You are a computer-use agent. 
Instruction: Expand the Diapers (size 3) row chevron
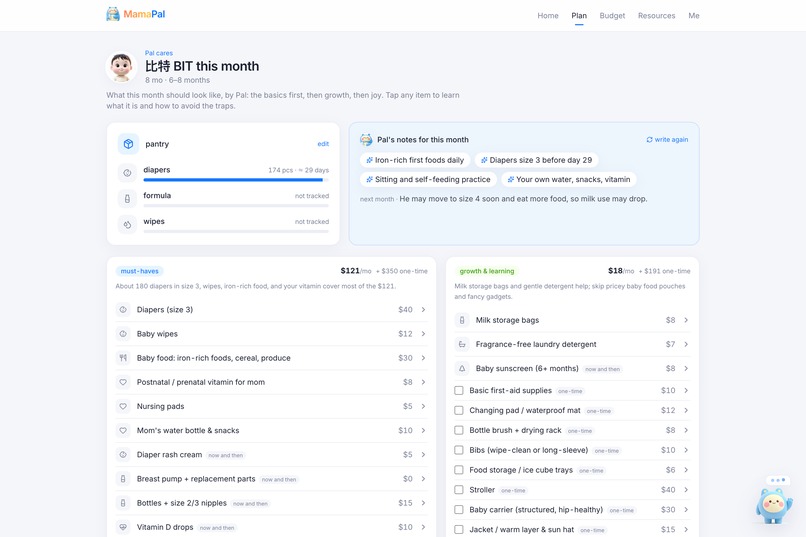424,310
